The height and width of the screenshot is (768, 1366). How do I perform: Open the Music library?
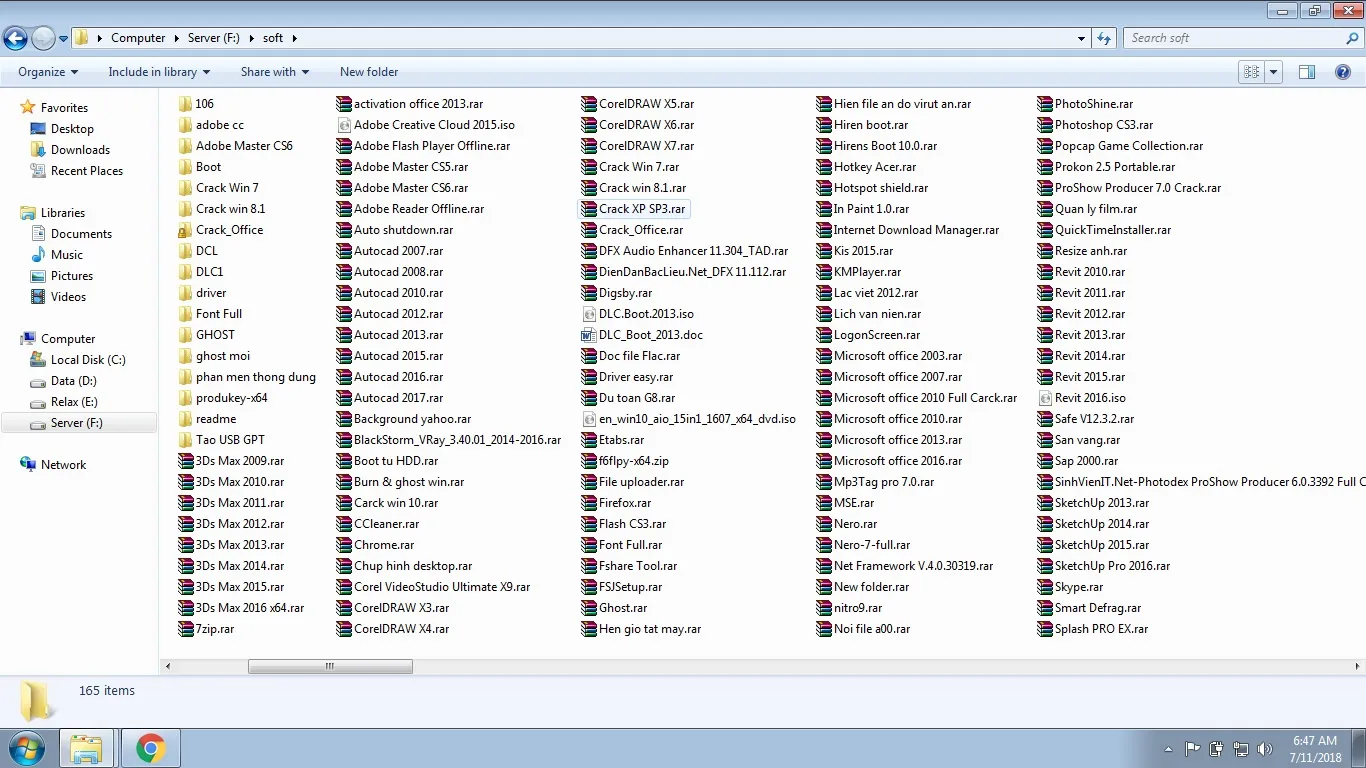click(x=67, y=255)
